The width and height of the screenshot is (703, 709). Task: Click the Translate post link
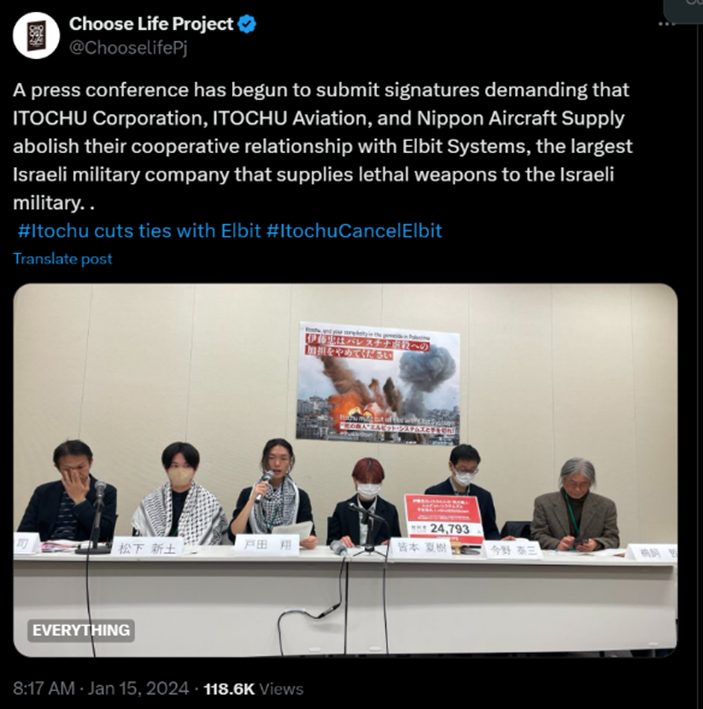click(x=62, y=259)
